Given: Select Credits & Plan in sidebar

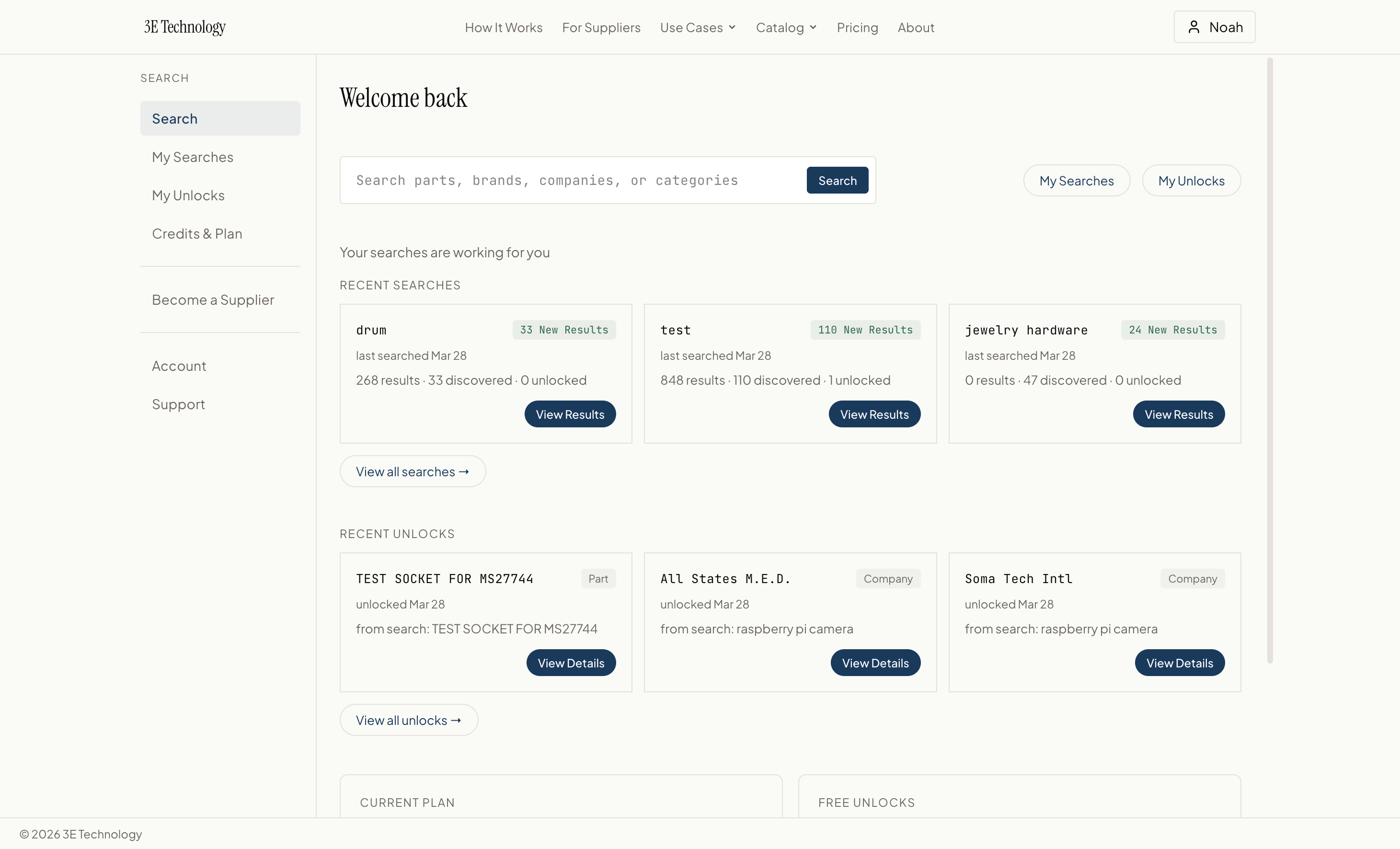Looking at the screenshot, I should pyautogui.click(x=196, y=233).
